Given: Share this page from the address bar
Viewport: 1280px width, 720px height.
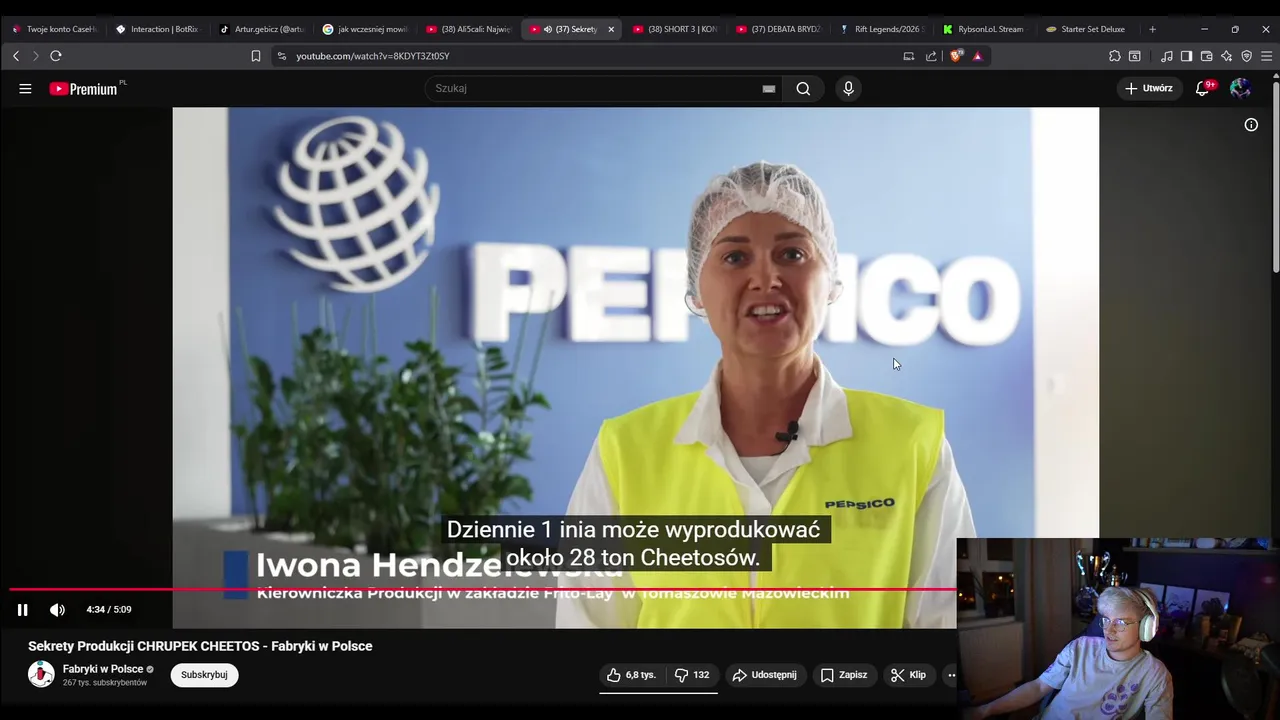Looking at the screenshot, I should 931,56.
